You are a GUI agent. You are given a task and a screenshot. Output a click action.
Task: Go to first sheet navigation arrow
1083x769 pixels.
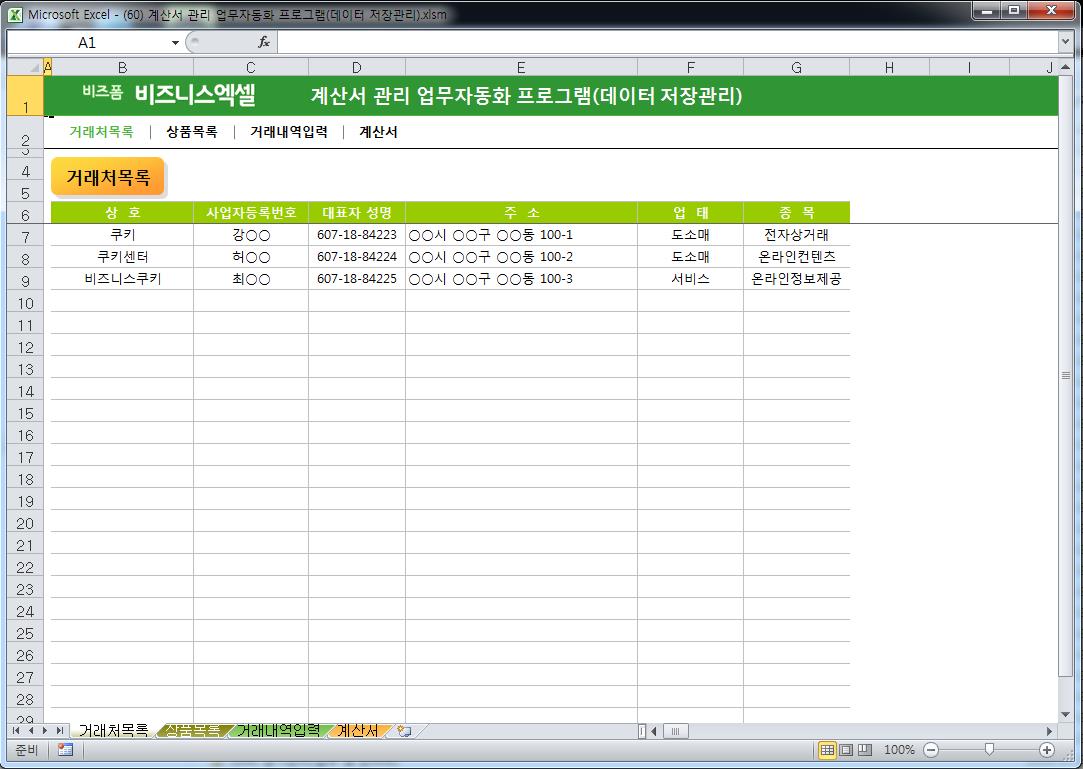coord(16,730)
